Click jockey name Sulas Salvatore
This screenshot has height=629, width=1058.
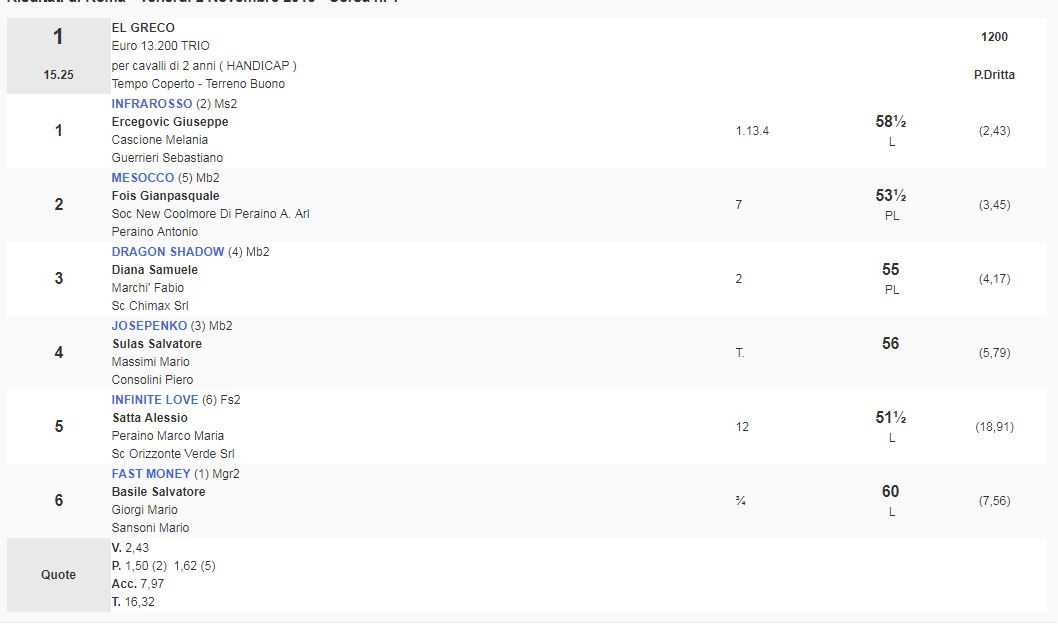(157, 344)
